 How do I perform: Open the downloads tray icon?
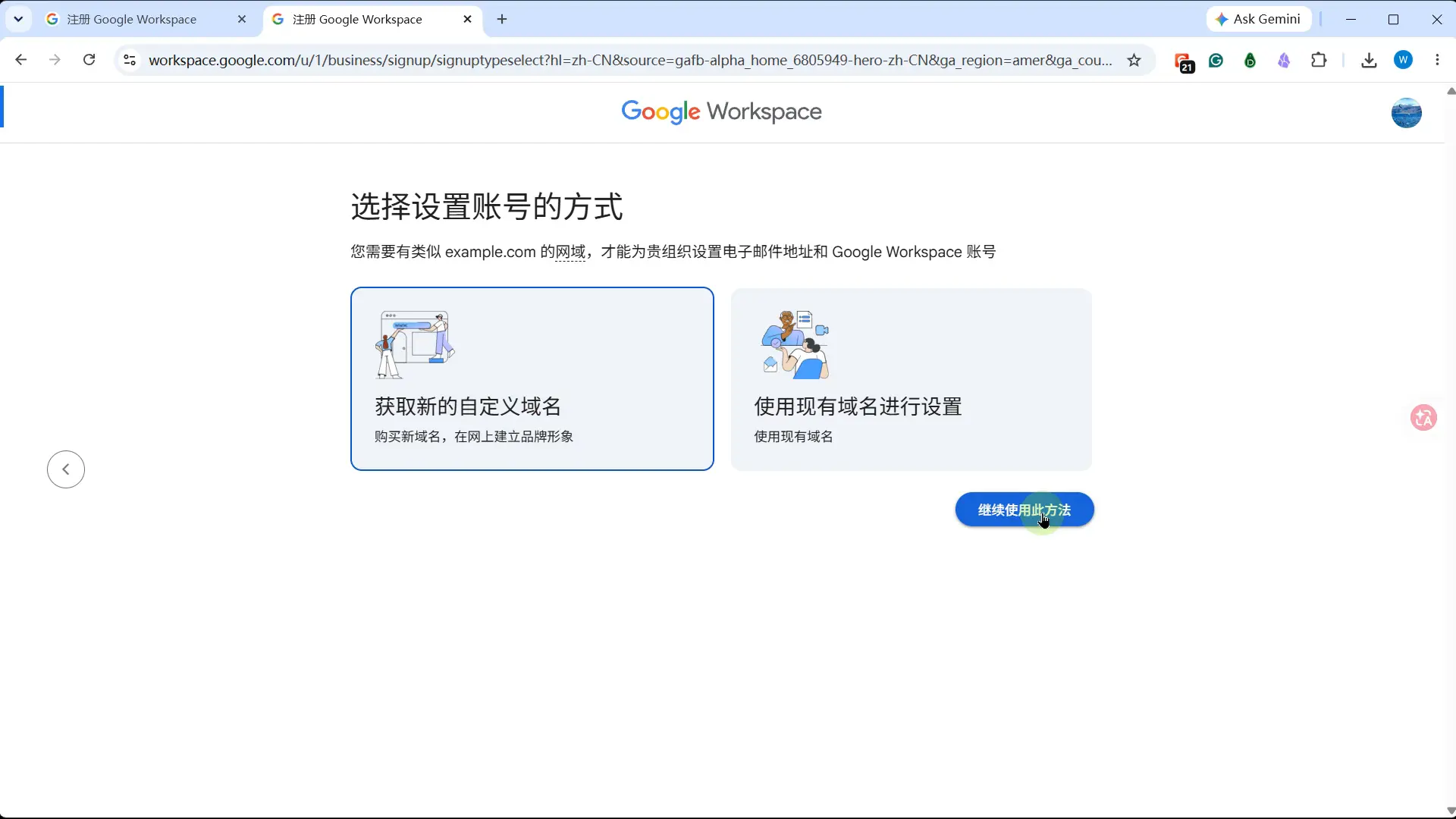pyautogui.click(x=1369, y=60)
